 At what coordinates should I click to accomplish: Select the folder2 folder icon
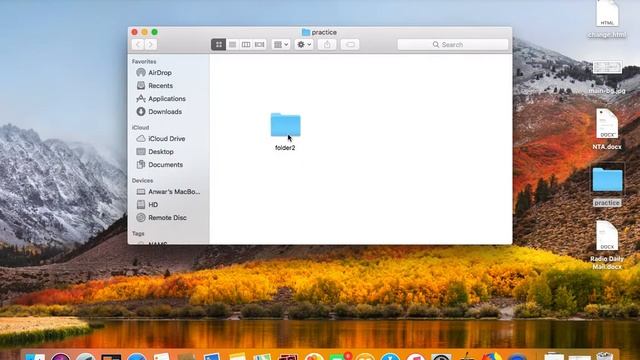pos(285,124)
